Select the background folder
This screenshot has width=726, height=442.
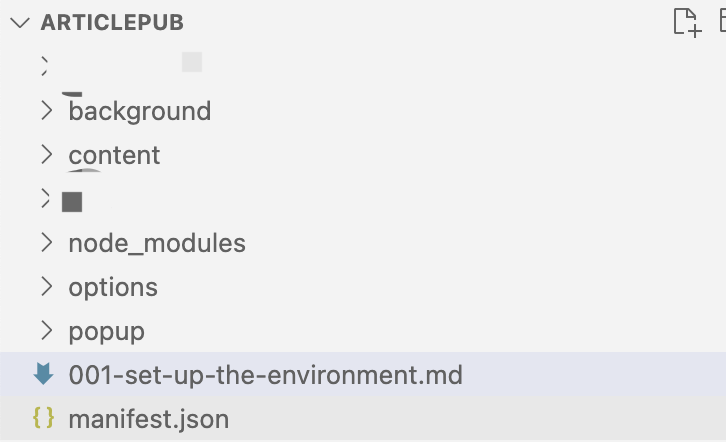coord(140,112)
